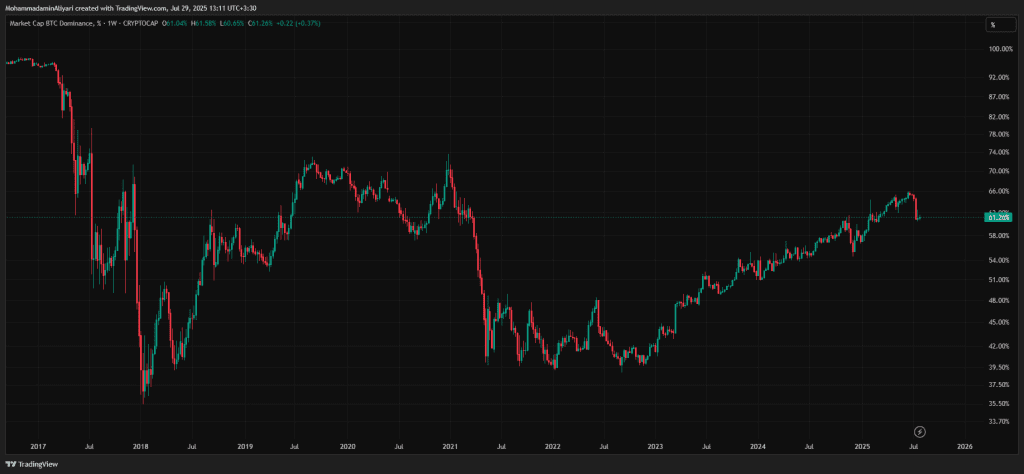Click the 33.70% price axis label
Image resolution: width=1024 pixels, height=474 pixels.
point(999,422)
